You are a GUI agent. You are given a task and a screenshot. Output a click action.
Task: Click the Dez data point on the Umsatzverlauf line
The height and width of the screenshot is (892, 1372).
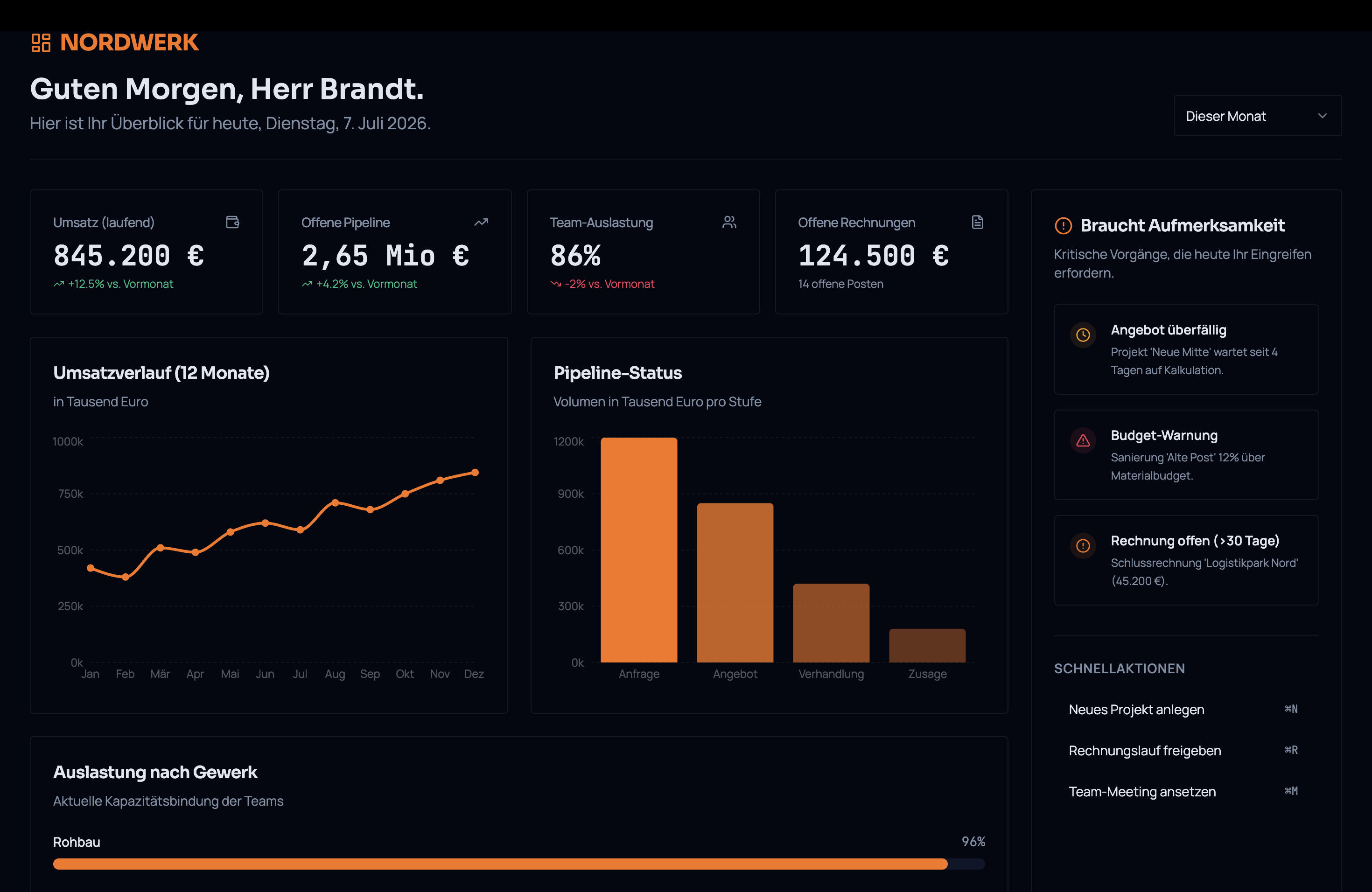pyautogui.click(x=475, y=473)
